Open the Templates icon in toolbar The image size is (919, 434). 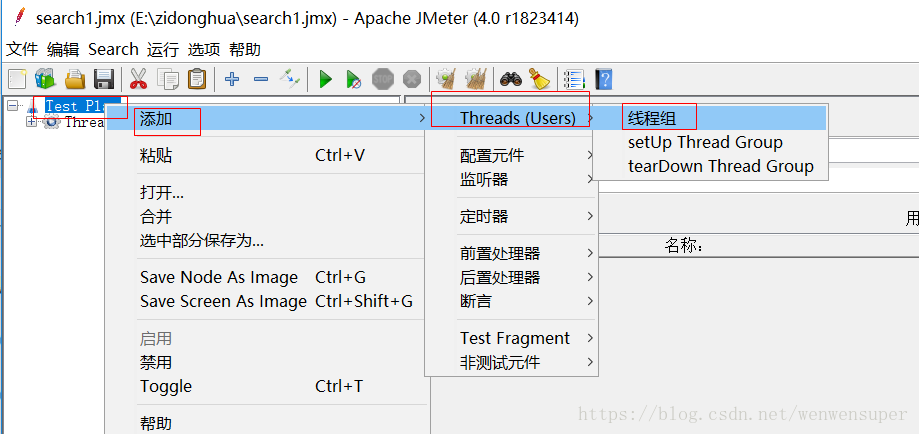click(x=45, y=79)
